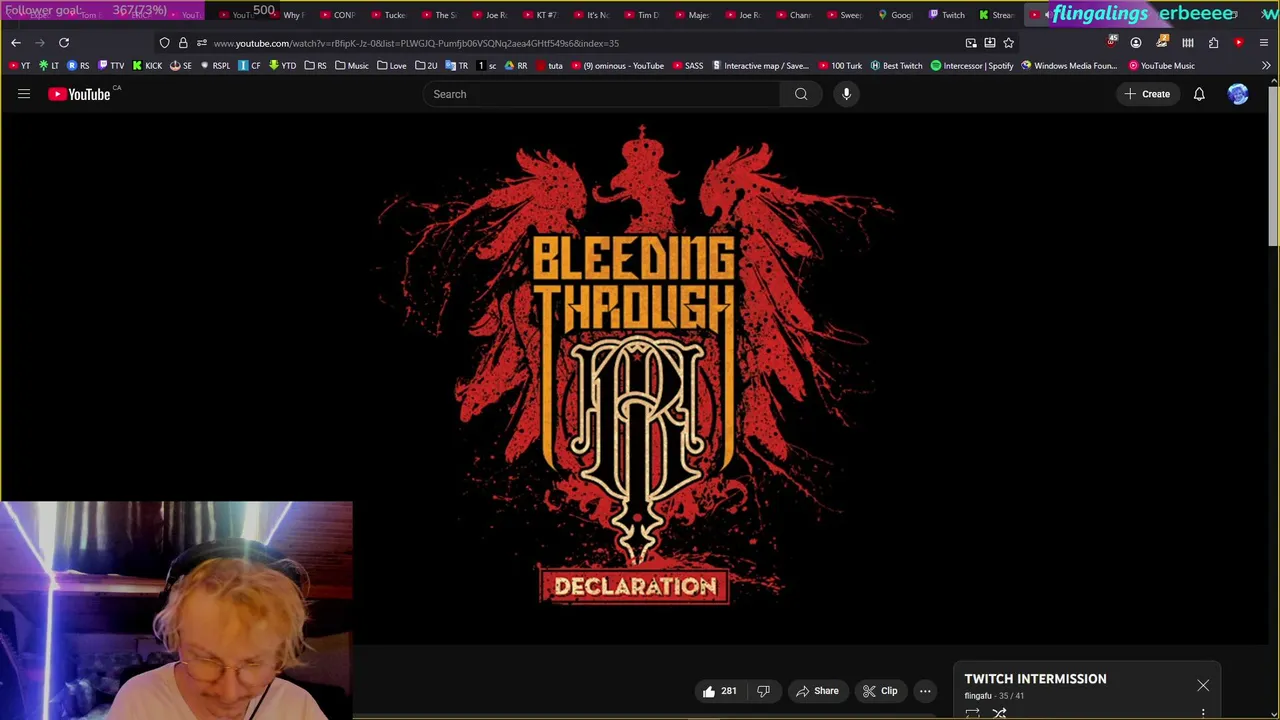Open Firefox account icon in toolbar
1280x720 pixels.
tap(1136, 43)
